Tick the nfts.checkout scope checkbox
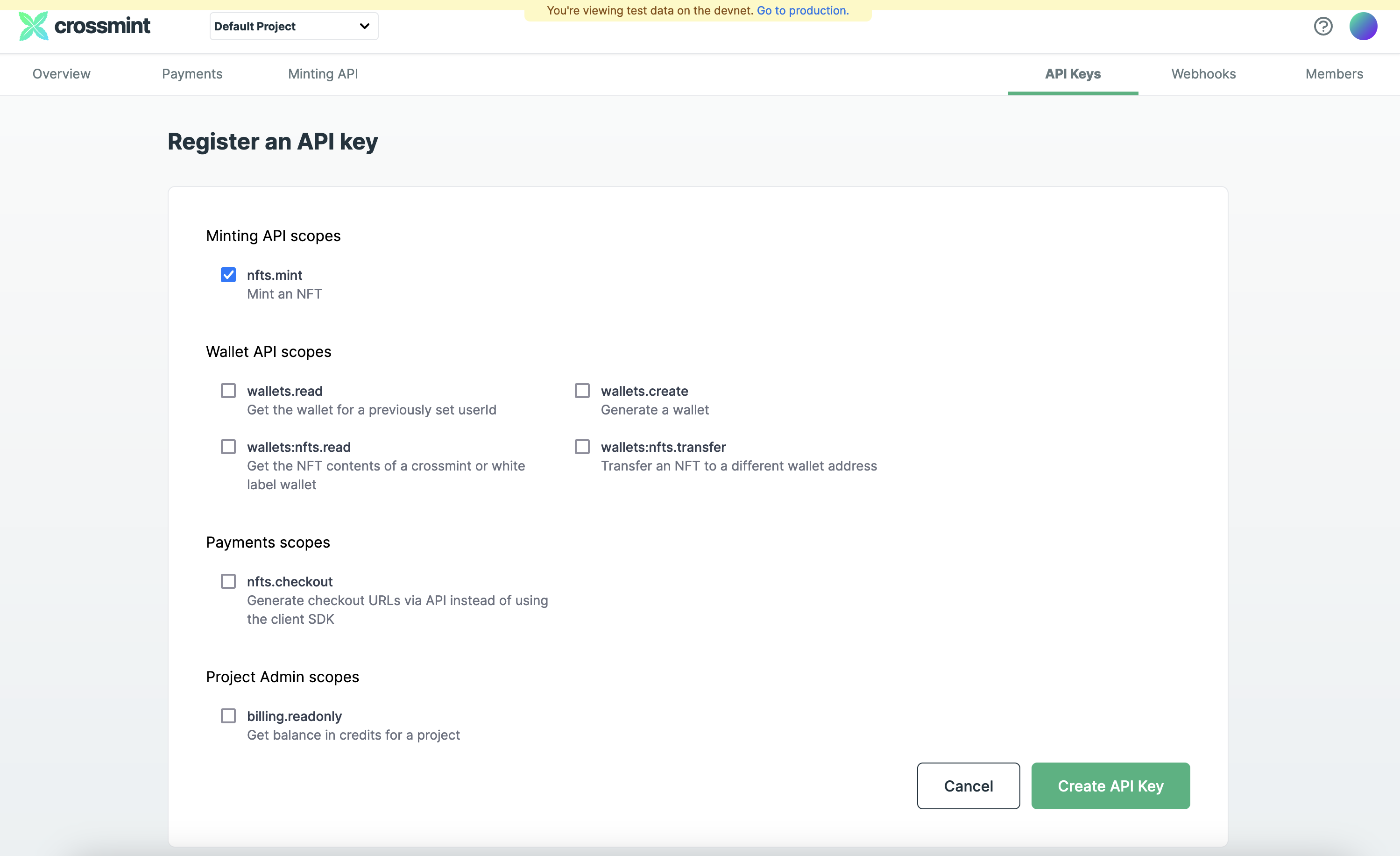The height and width of the screenshot is (856, 1400). (228, 581)
